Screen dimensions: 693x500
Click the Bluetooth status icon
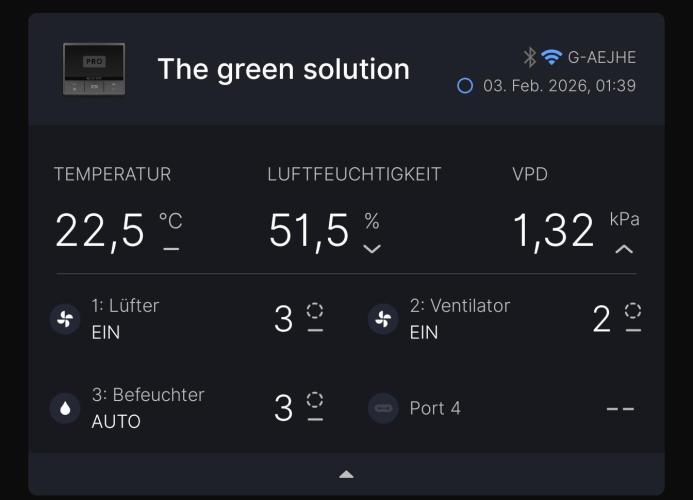(x=530, y=57)
